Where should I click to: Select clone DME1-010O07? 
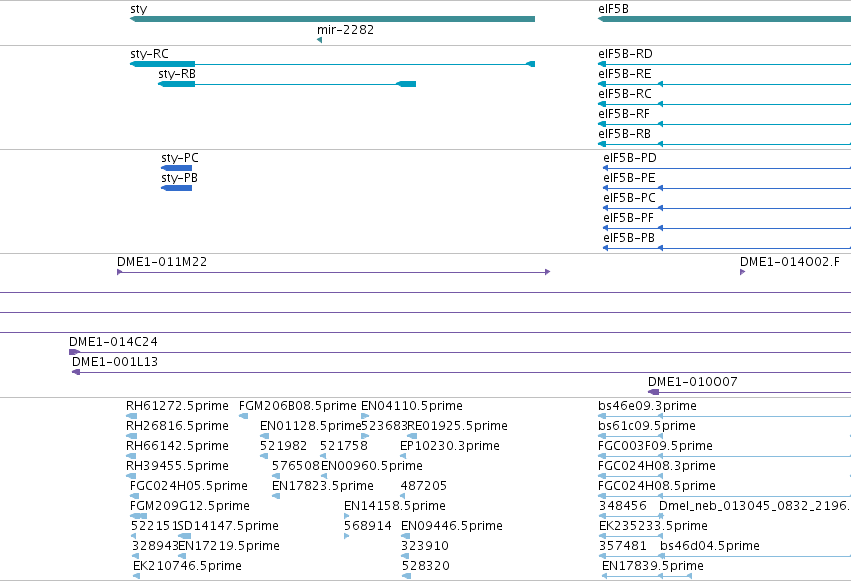pyautogui.click(x=693, y=382)
